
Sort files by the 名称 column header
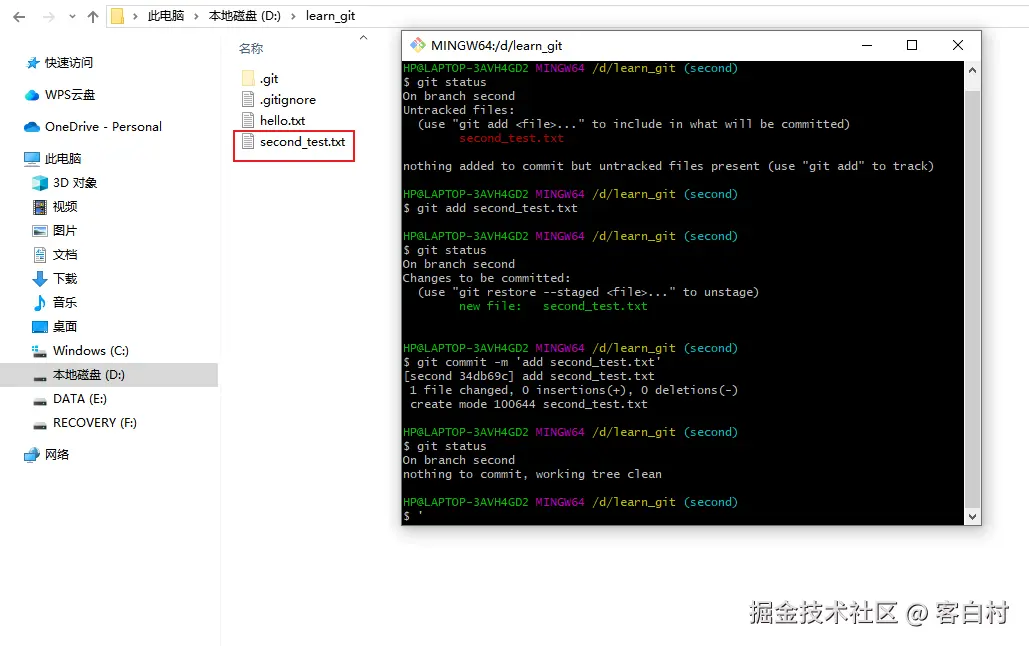(x=250, y=48)
